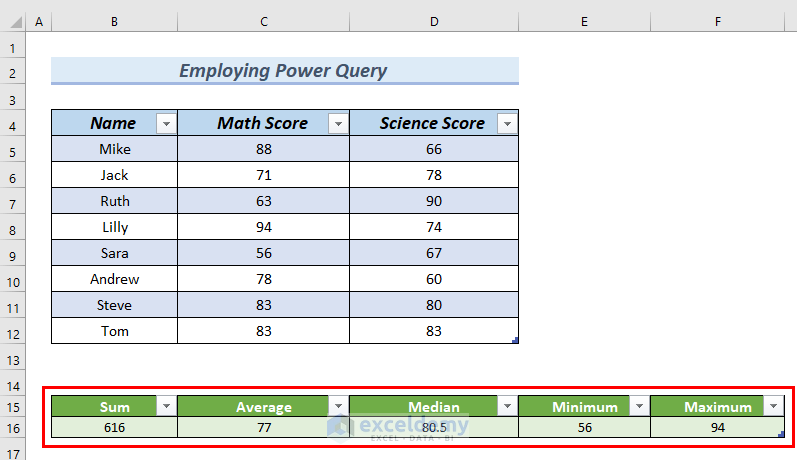Select Lilly's science score 74
The width and height of the screenshot is (797, 460).
[434, 227]
